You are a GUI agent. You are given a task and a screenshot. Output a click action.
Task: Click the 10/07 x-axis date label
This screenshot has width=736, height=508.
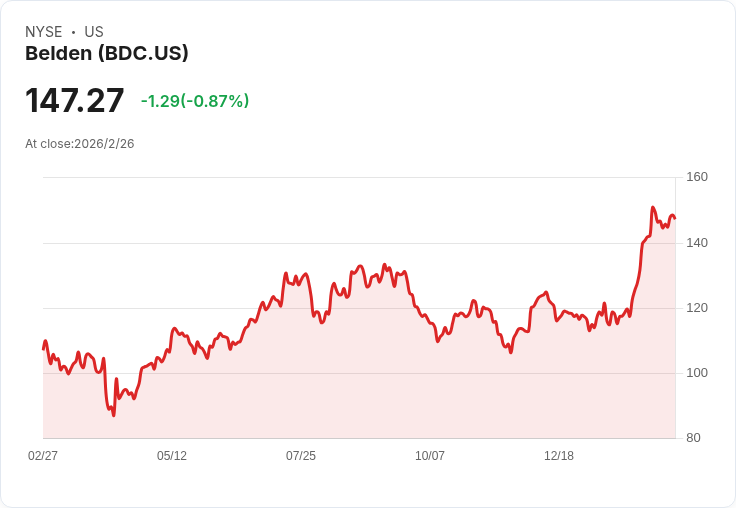(x=429, y=455)
